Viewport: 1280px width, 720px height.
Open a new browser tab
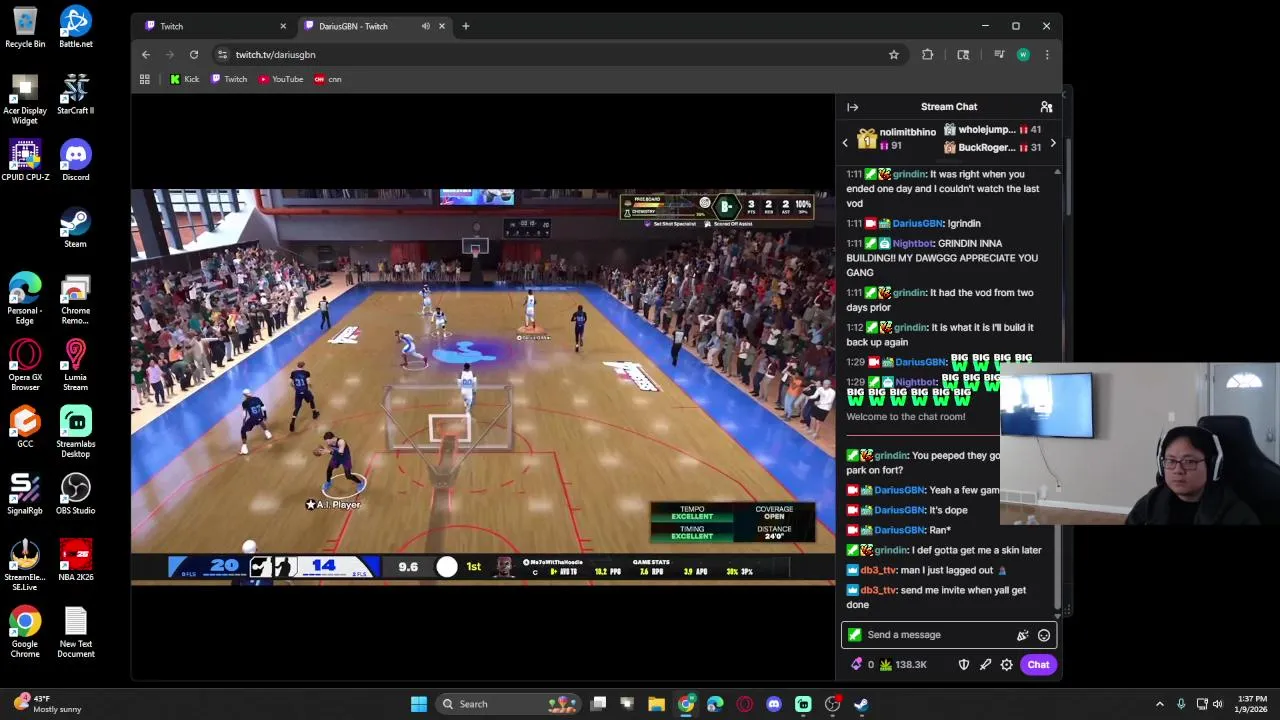465,26
